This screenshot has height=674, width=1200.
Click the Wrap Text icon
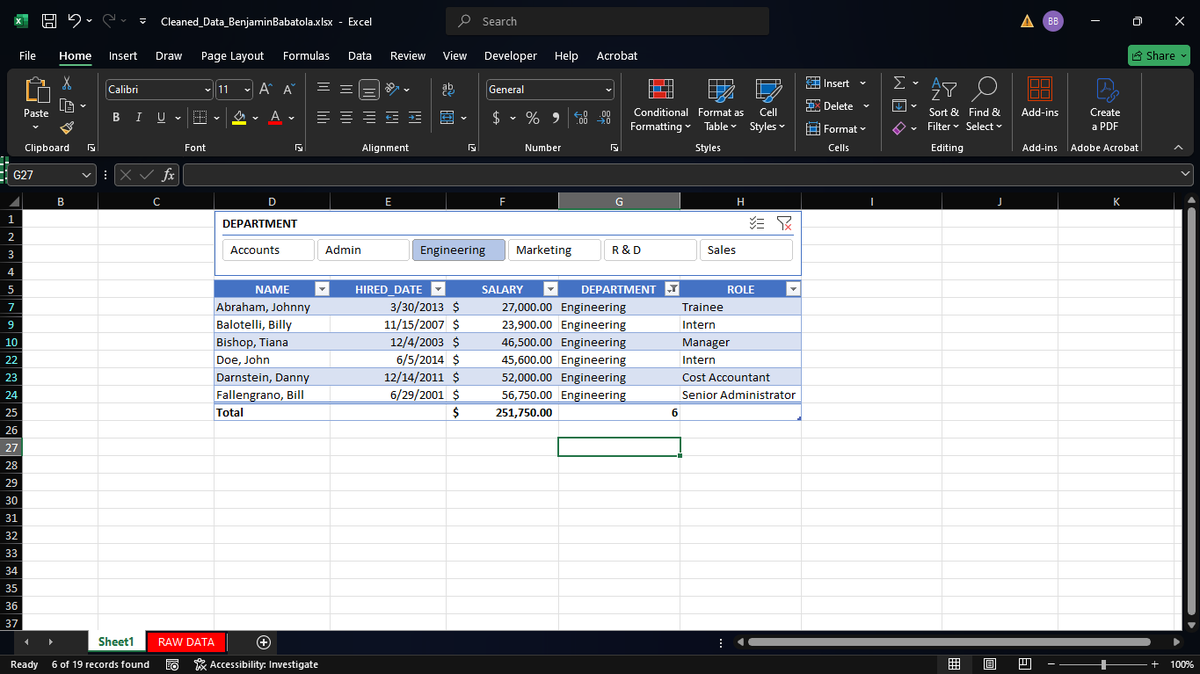pyautogui.click(x=446, y=89)
